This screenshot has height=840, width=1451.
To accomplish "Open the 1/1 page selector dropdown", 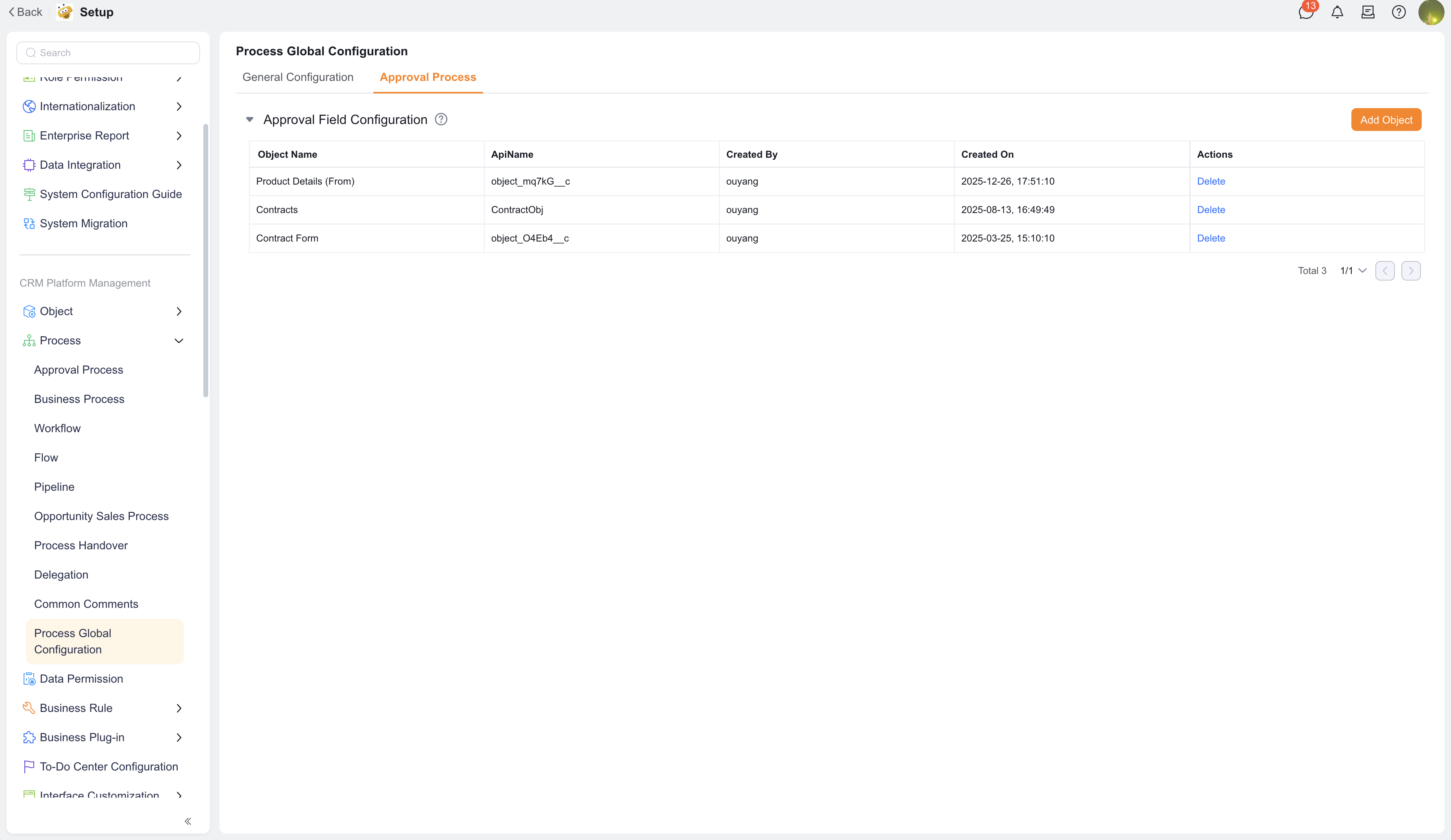I will point(1353,271).
